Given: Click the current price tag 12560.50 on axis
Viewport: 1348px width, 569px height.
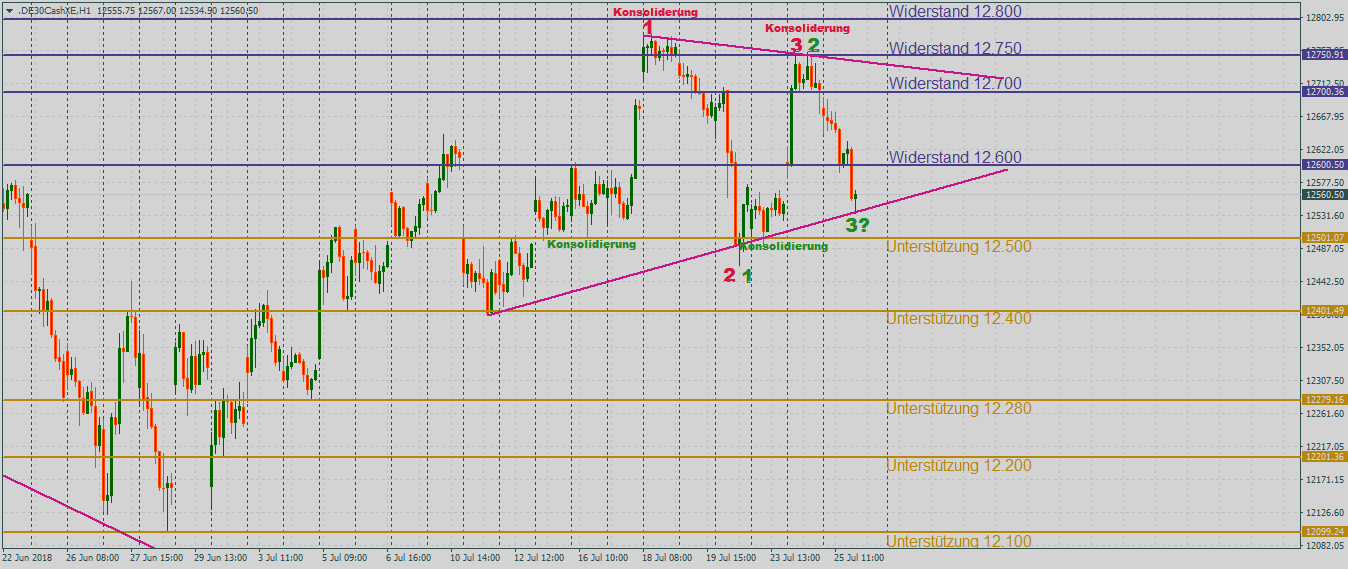Looking at the screenshot, I should pyautogui.click(x=1324, y=195).
